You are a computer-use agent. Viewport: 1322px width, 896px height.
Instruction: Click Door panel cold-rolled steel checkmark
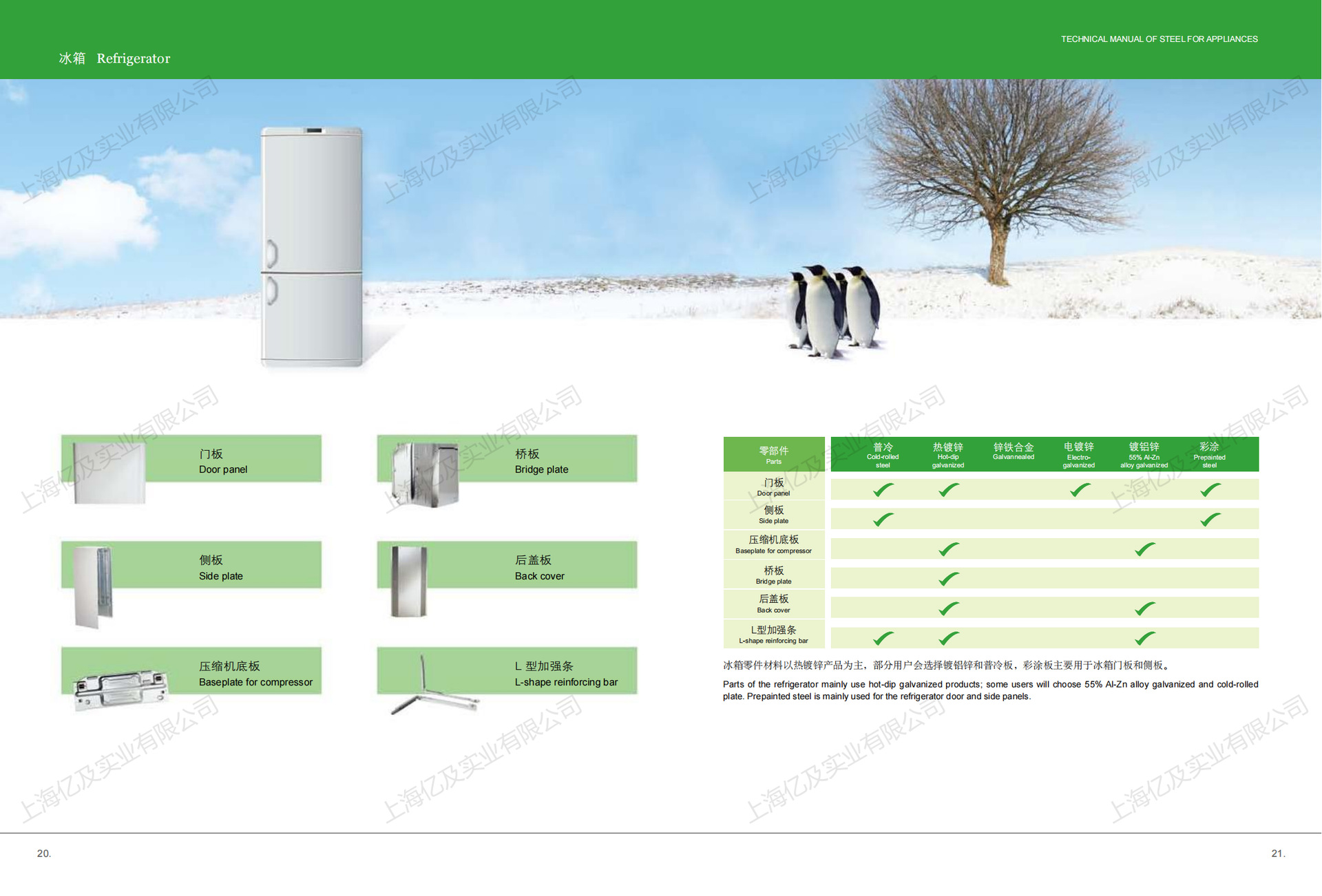[x=883, y=490]
